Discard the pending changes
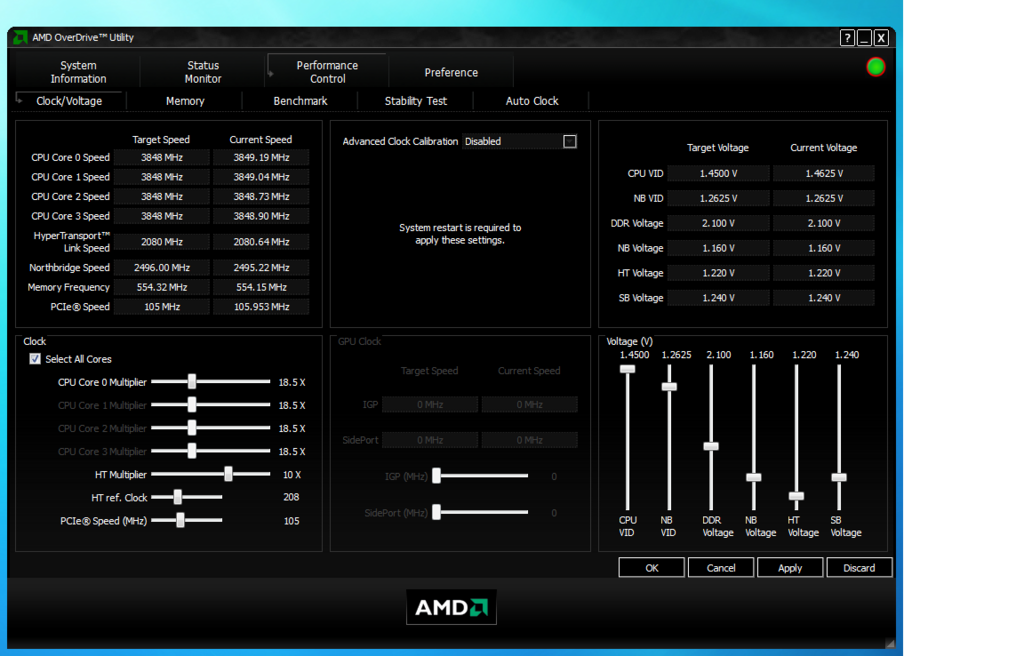1024x656 pixels. click(859, 568)
